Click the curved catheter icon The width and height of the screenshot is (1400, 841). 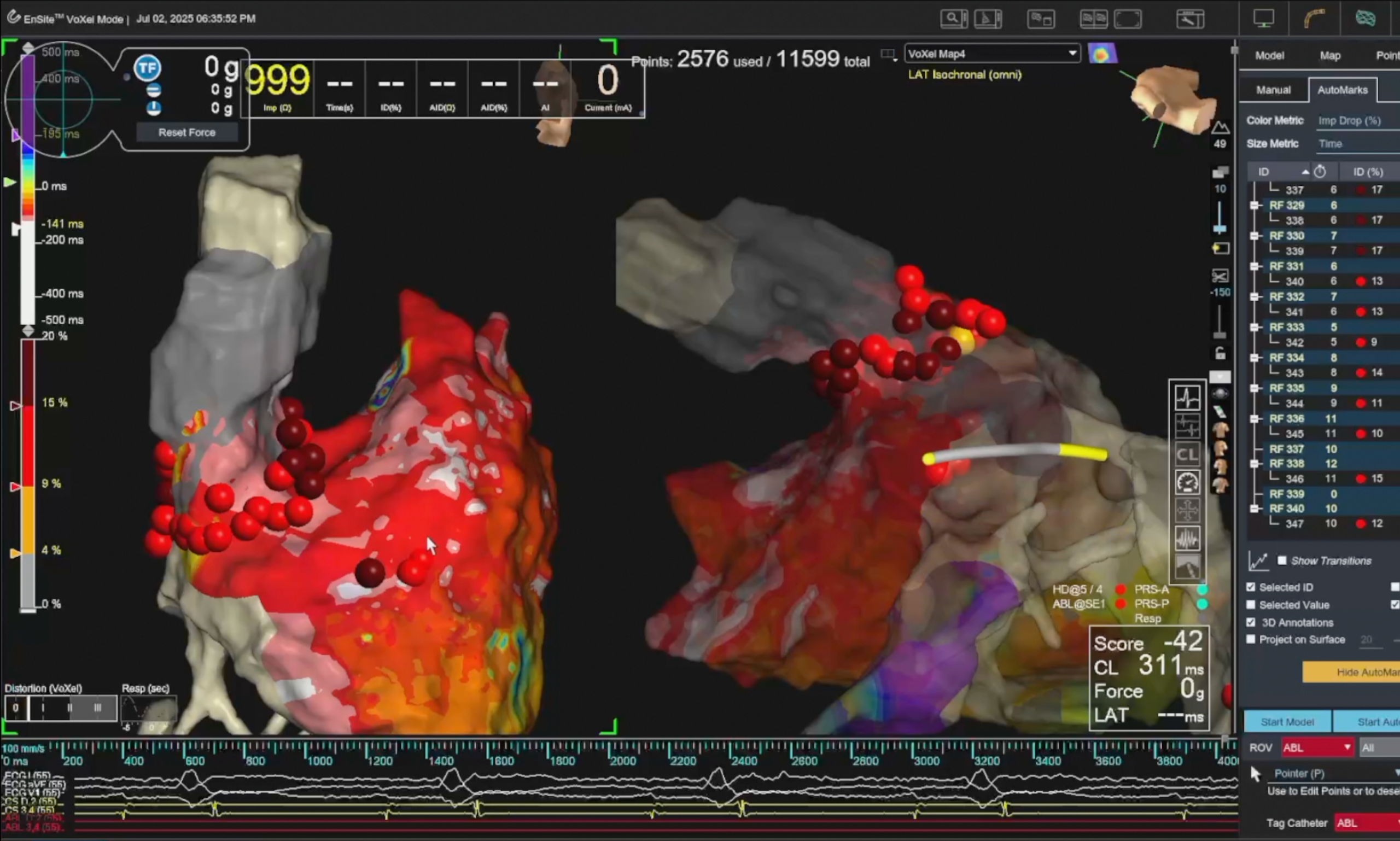(1314, 19)
